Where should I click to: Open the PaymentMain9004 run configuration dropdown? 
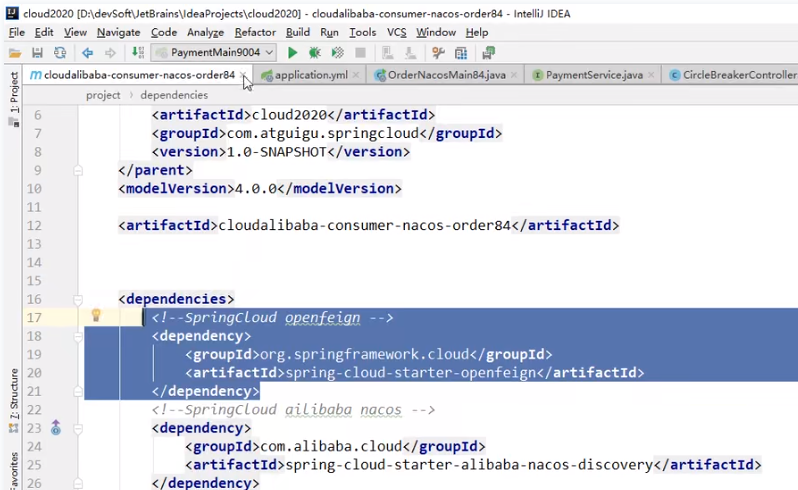[x=214, y=52]
